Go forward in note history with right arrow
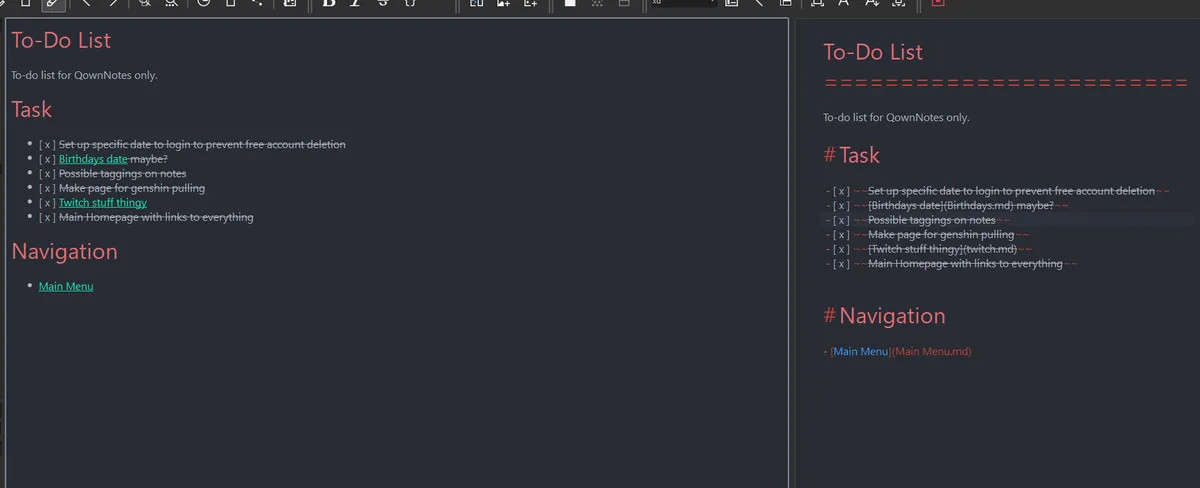Image resolution: width=1200 pixels, height=488 pixels. 113,3
